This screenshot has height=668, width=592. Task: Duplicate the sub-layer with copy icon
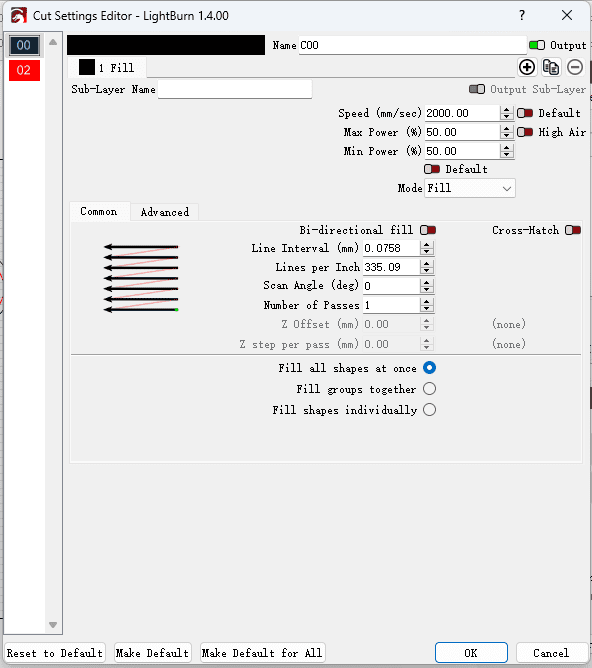551,67
